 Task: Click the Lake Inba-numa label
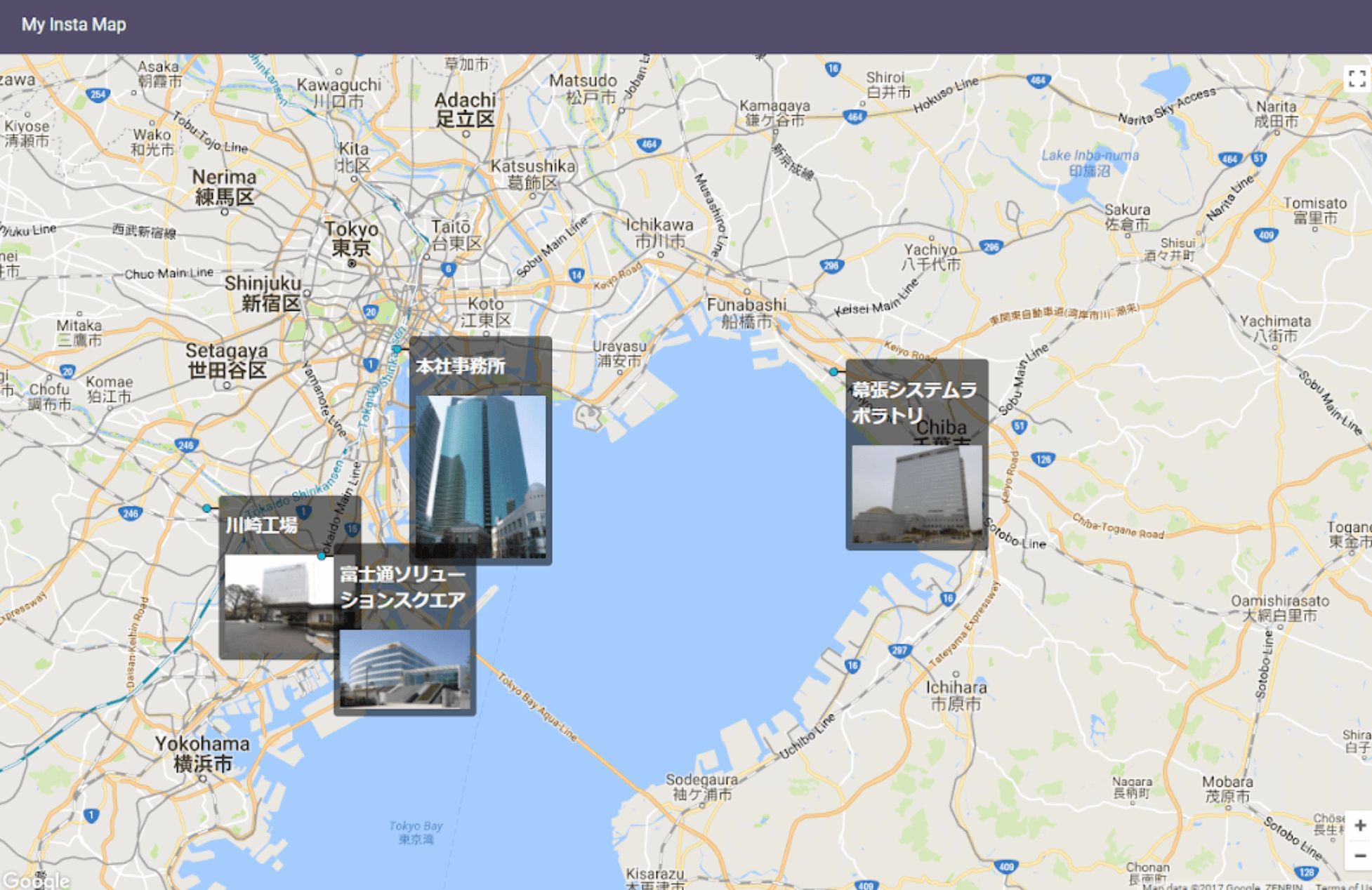pyautogui.click(x=1090, y=163)
